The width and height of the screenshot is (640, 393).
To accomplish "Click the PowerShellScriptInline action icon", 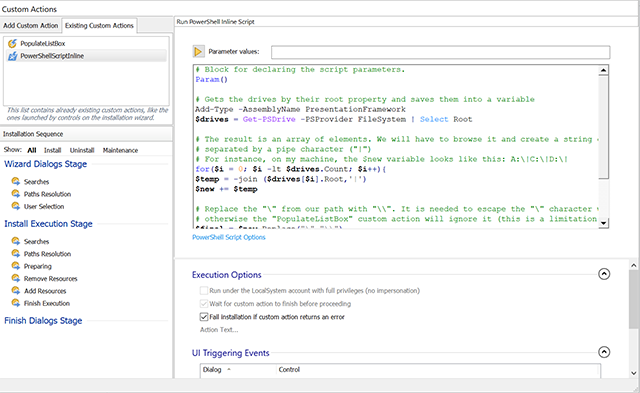I will (13, 56).
